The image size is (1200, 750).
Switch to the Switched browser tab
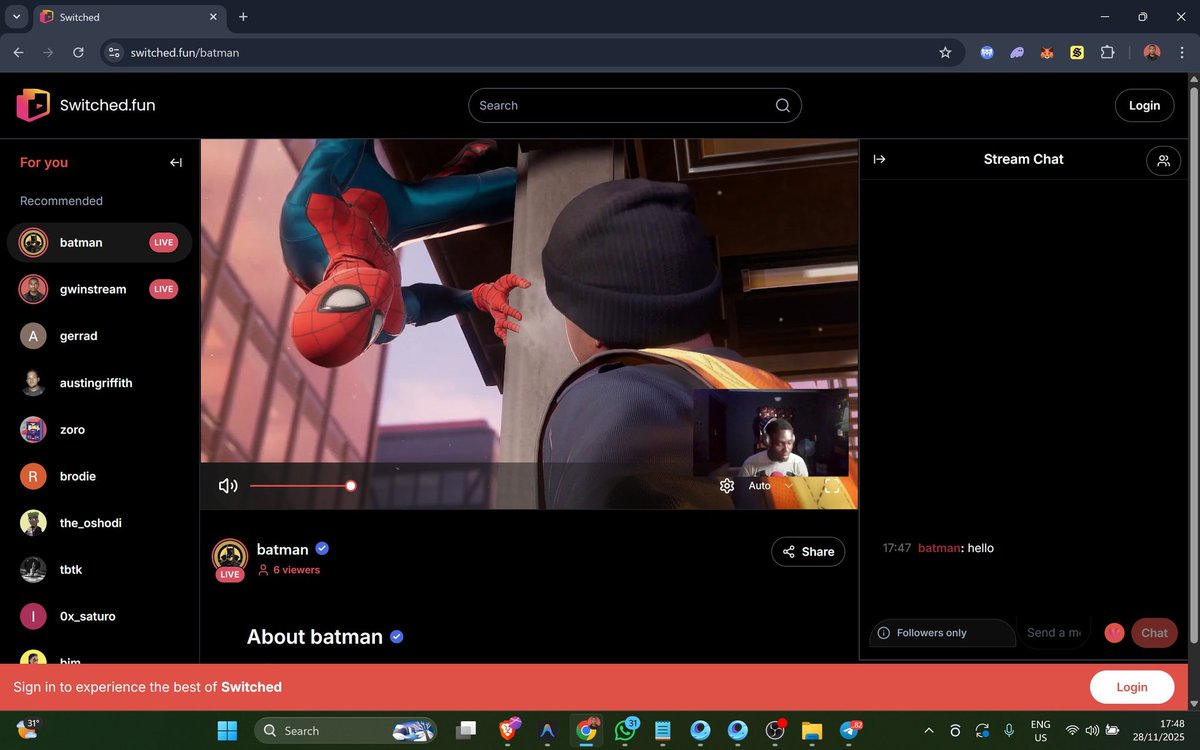coord(130,17)
